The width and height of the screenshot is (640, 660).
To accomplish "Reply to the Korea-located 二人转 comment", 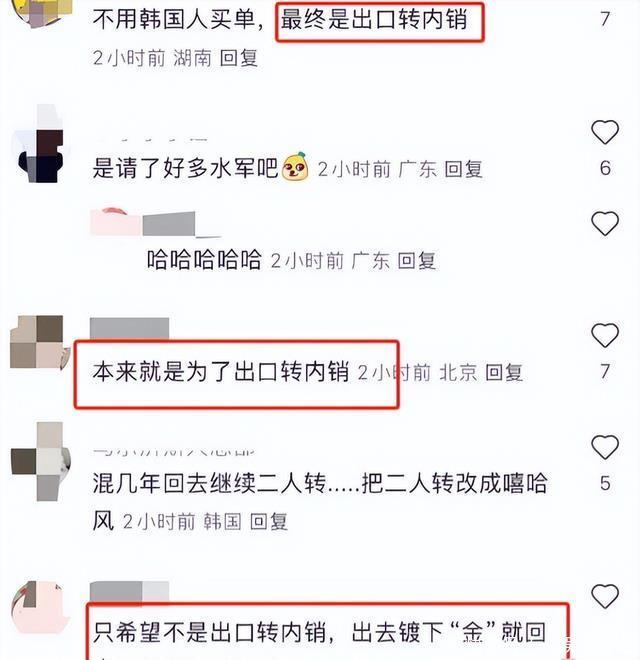I will (x=269, y=522).
